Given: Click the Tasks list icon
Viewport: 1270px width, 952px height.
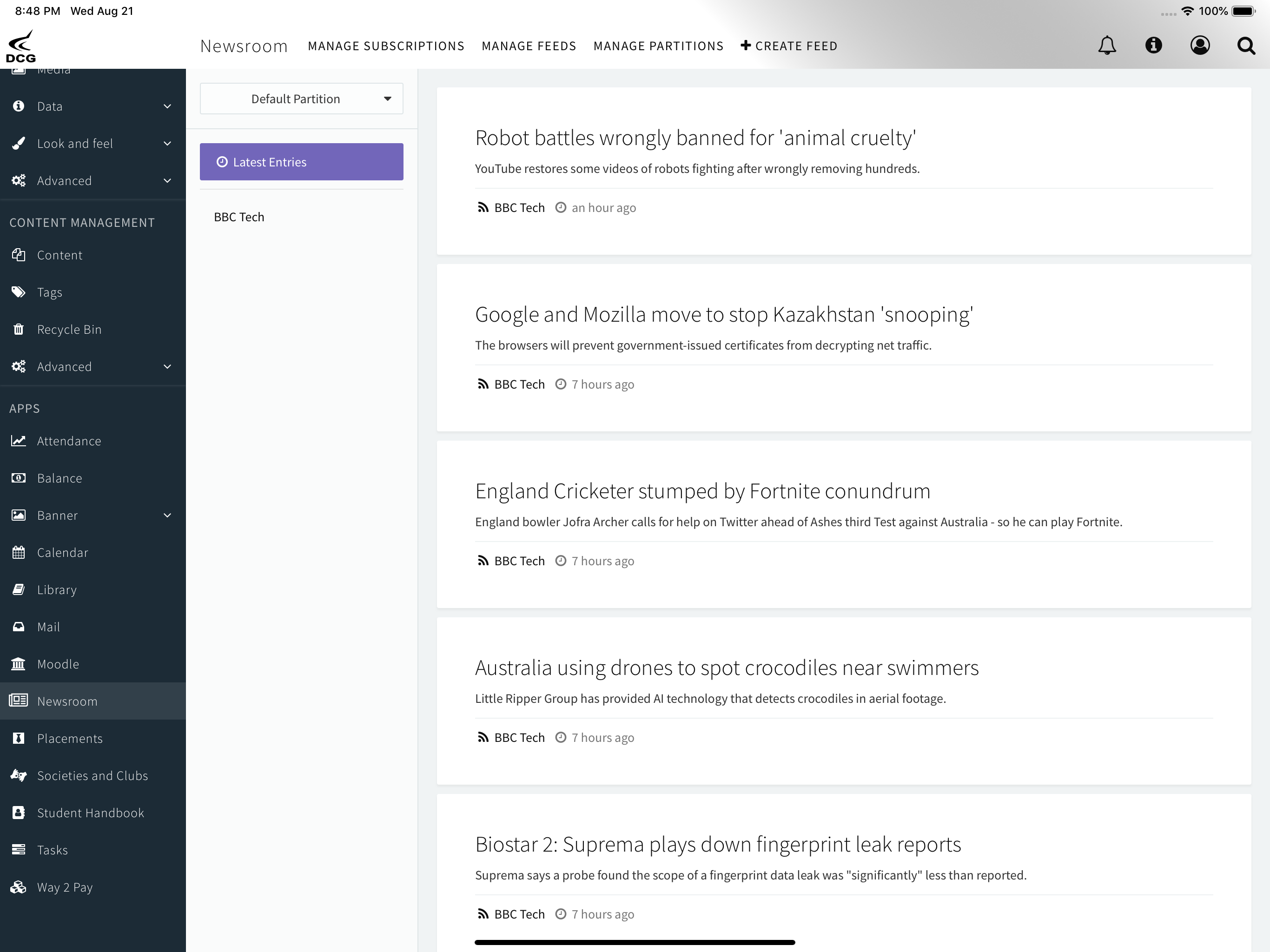Looking at the screenshot, I should [19, 850].
